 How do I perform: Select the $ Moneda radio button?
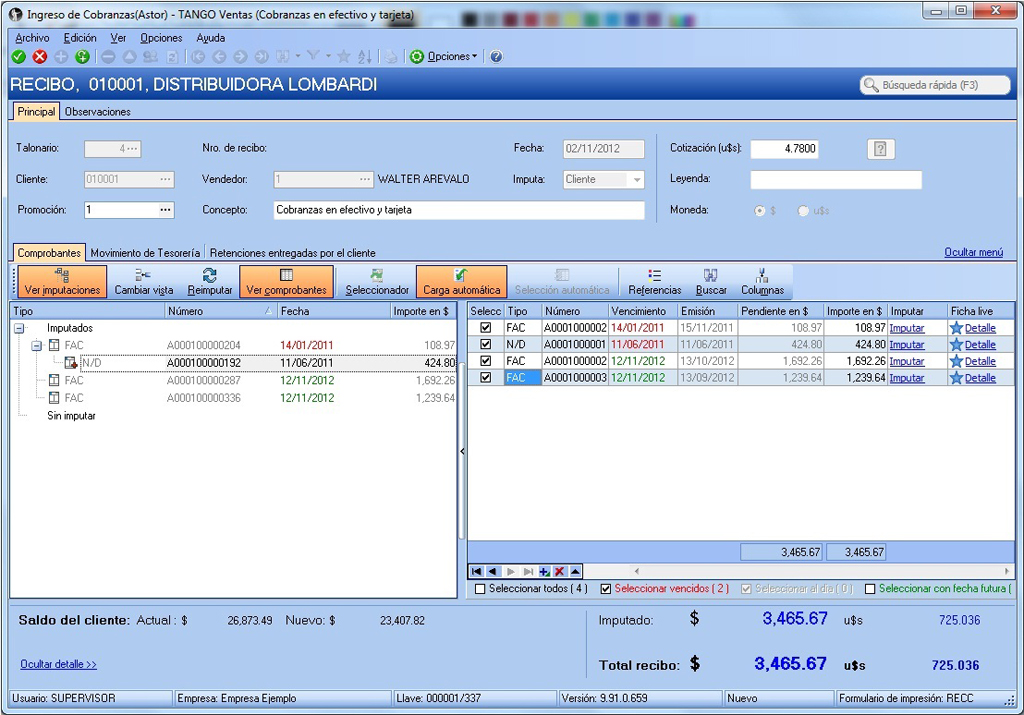[x=760, y=211]
